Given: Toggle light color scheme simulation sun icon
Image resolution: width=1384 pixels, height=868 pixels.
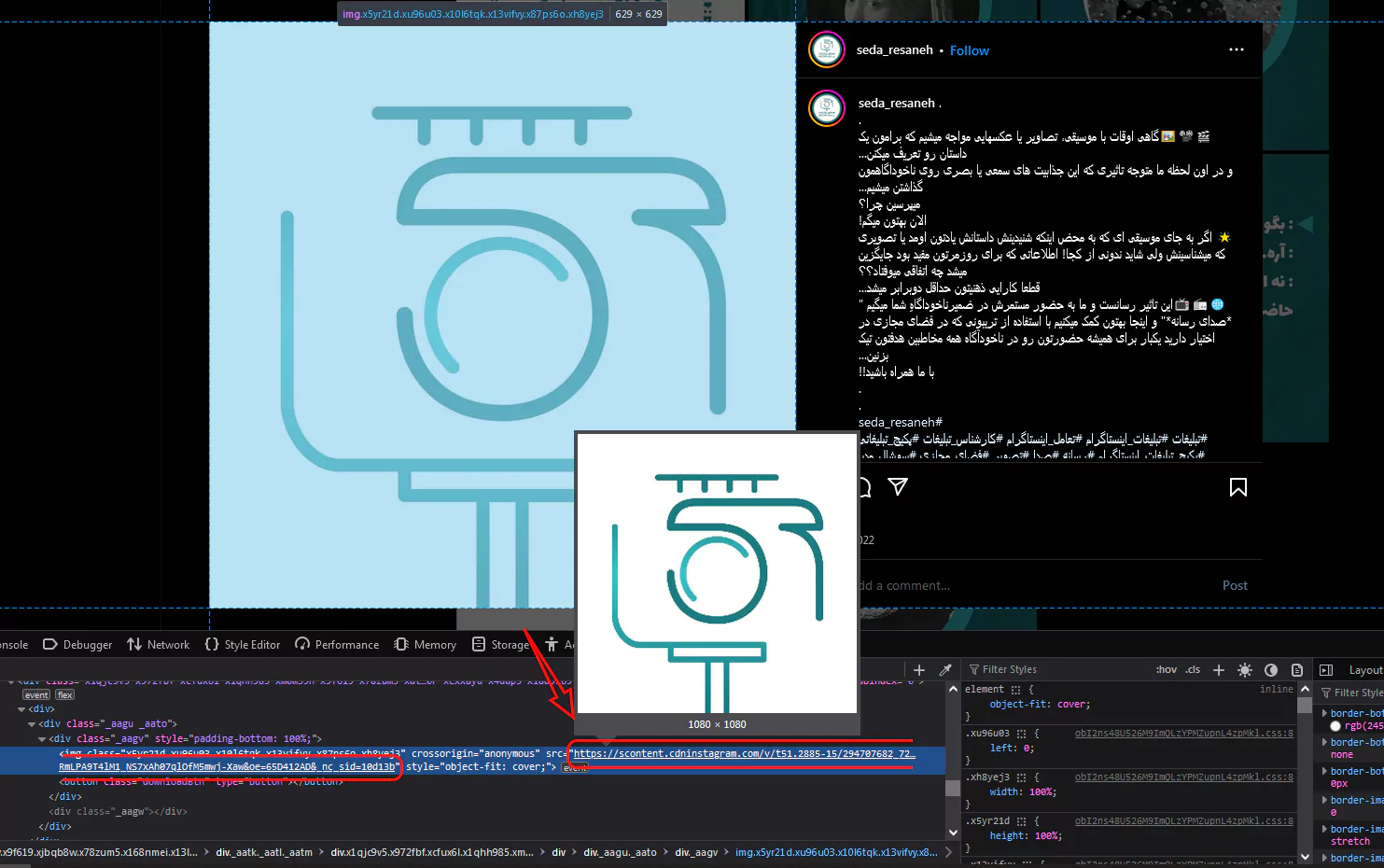Looking at the screenshot, I should click(1244, 670).
